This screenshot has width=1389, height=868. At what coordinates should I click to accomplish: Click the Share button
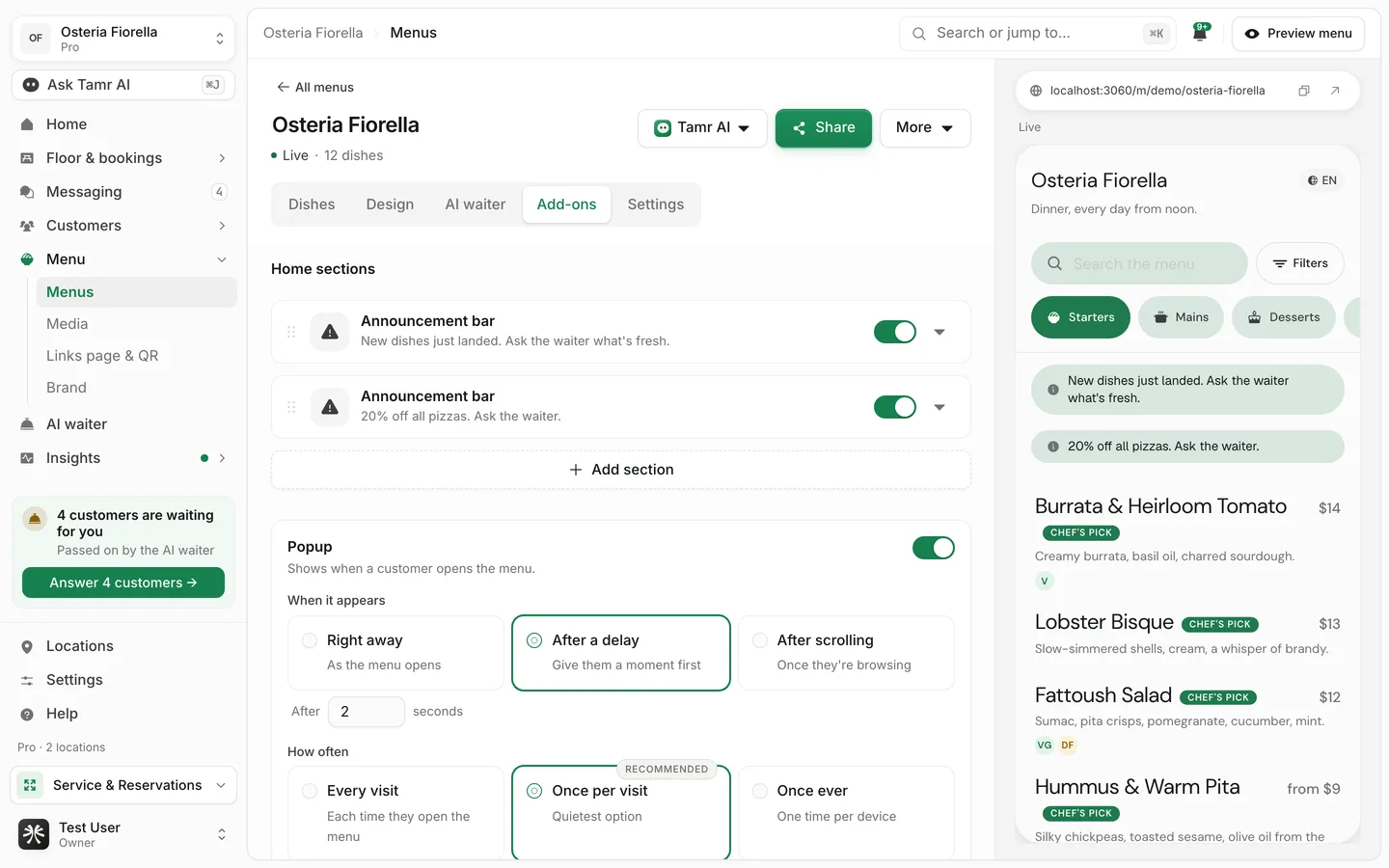[824, 128]
